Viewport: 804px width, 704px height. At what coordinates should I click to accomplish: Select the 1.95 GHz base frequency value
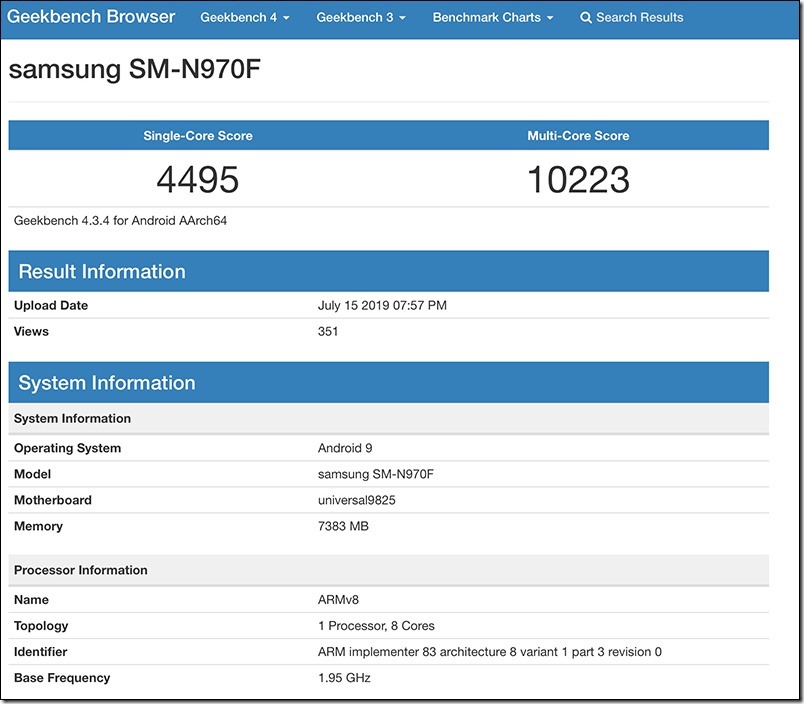(x=344, y=678)
